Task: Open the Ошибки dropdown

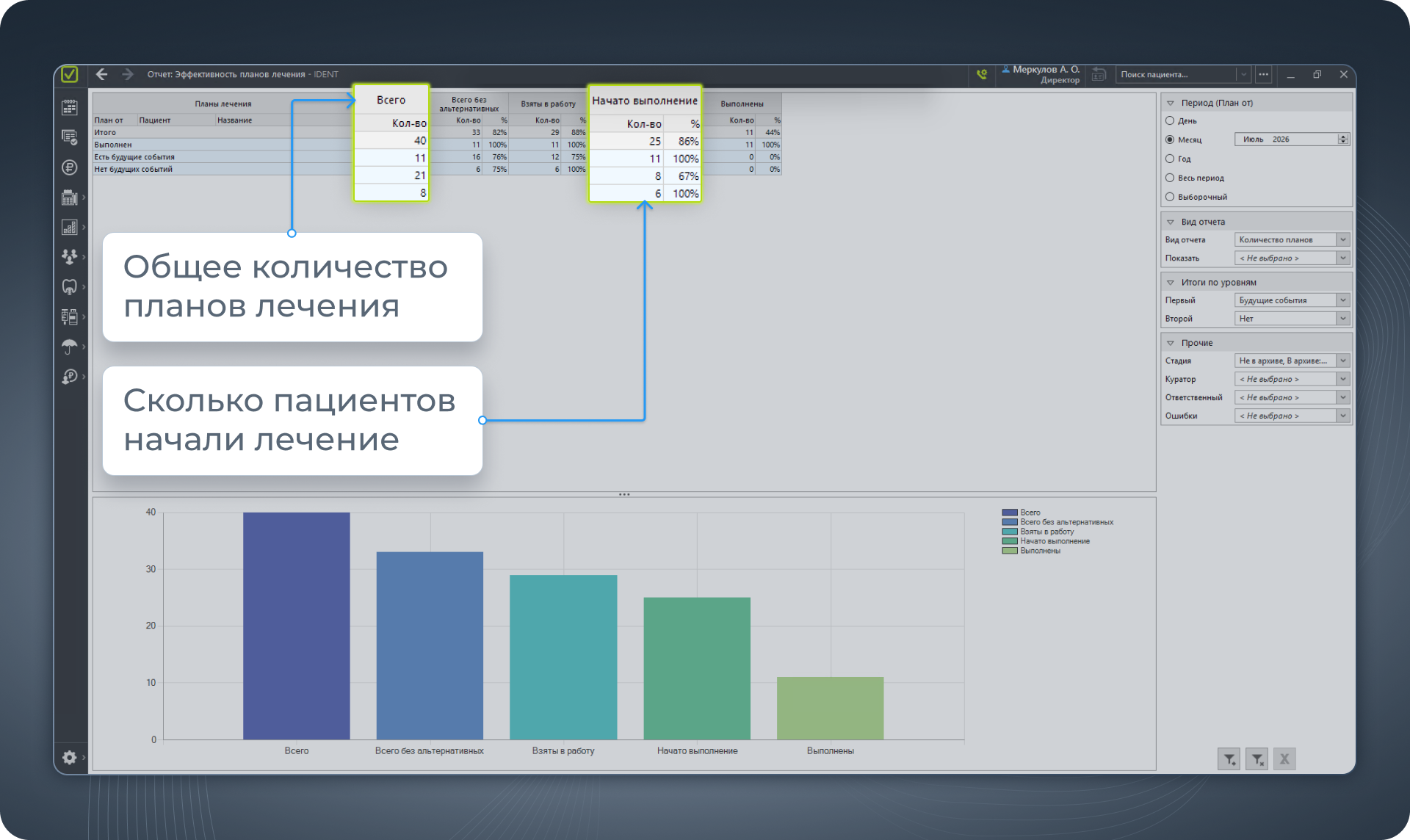Action: coord(1292,416)
